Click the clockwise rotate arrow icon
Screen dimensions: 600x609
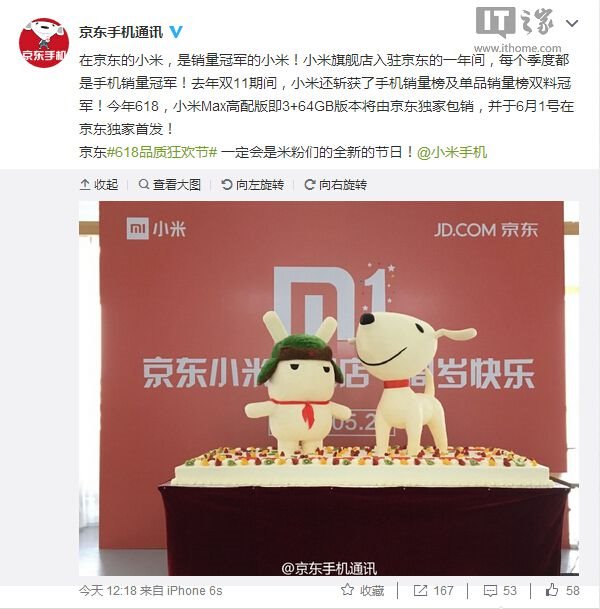coord(310,184)
